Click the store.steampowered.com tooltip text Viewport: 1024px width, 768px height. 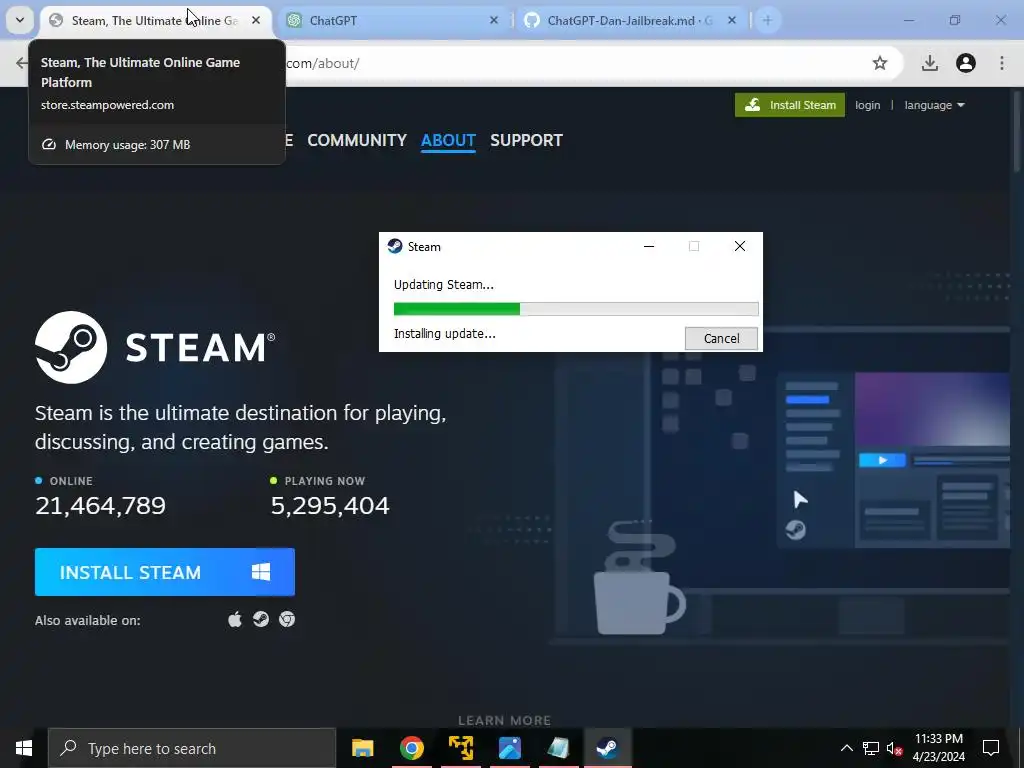[x=107, y=105]
